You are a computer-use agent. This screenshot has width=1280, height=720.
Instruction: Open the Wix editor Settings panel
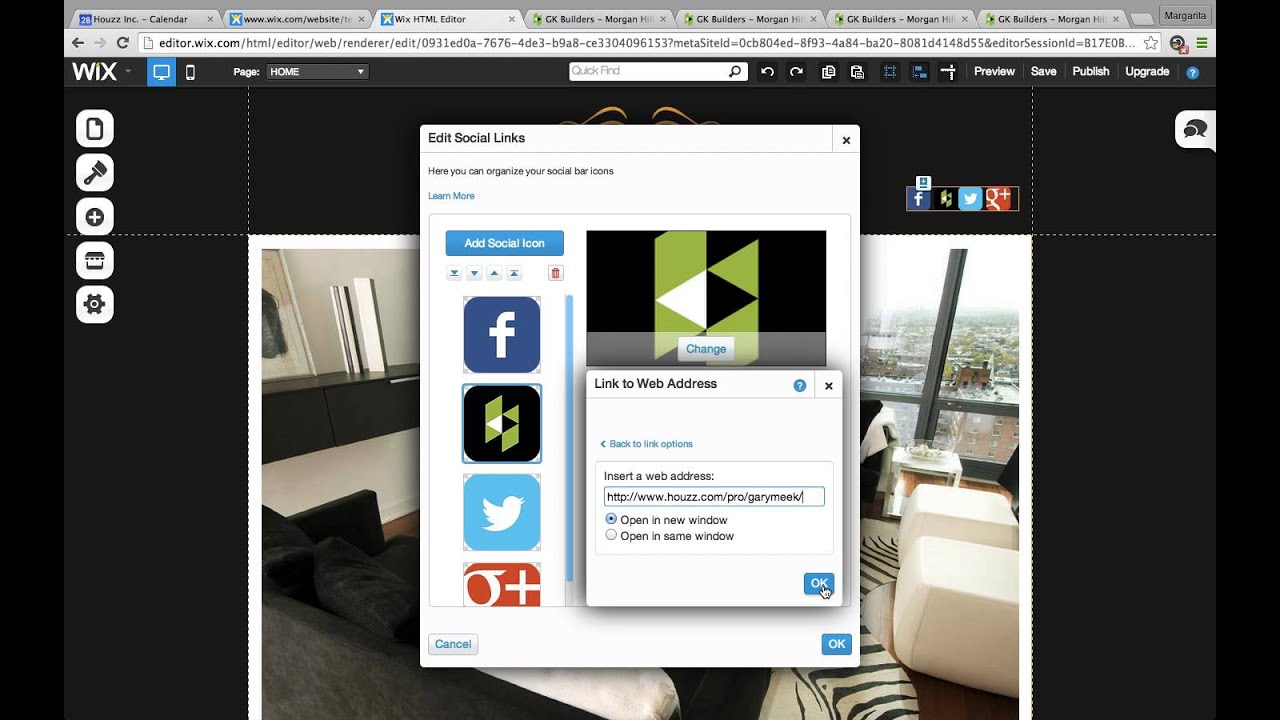pyautogui.click(x=94, y=304)
